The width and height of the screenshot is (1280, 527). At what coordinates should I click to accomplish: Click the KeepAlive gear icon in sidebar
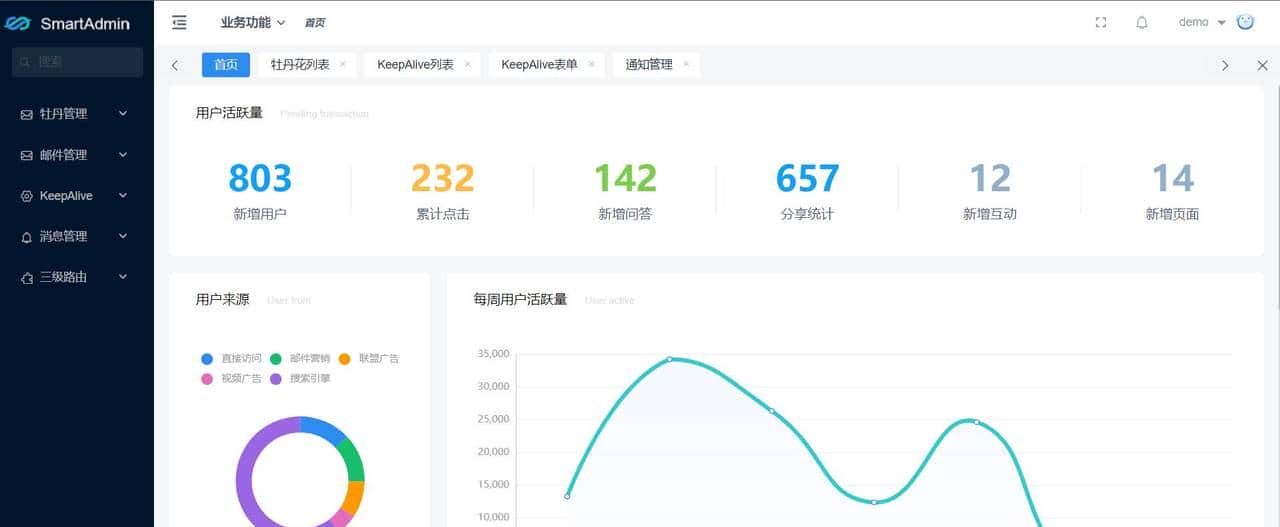(x=27, y=196)
